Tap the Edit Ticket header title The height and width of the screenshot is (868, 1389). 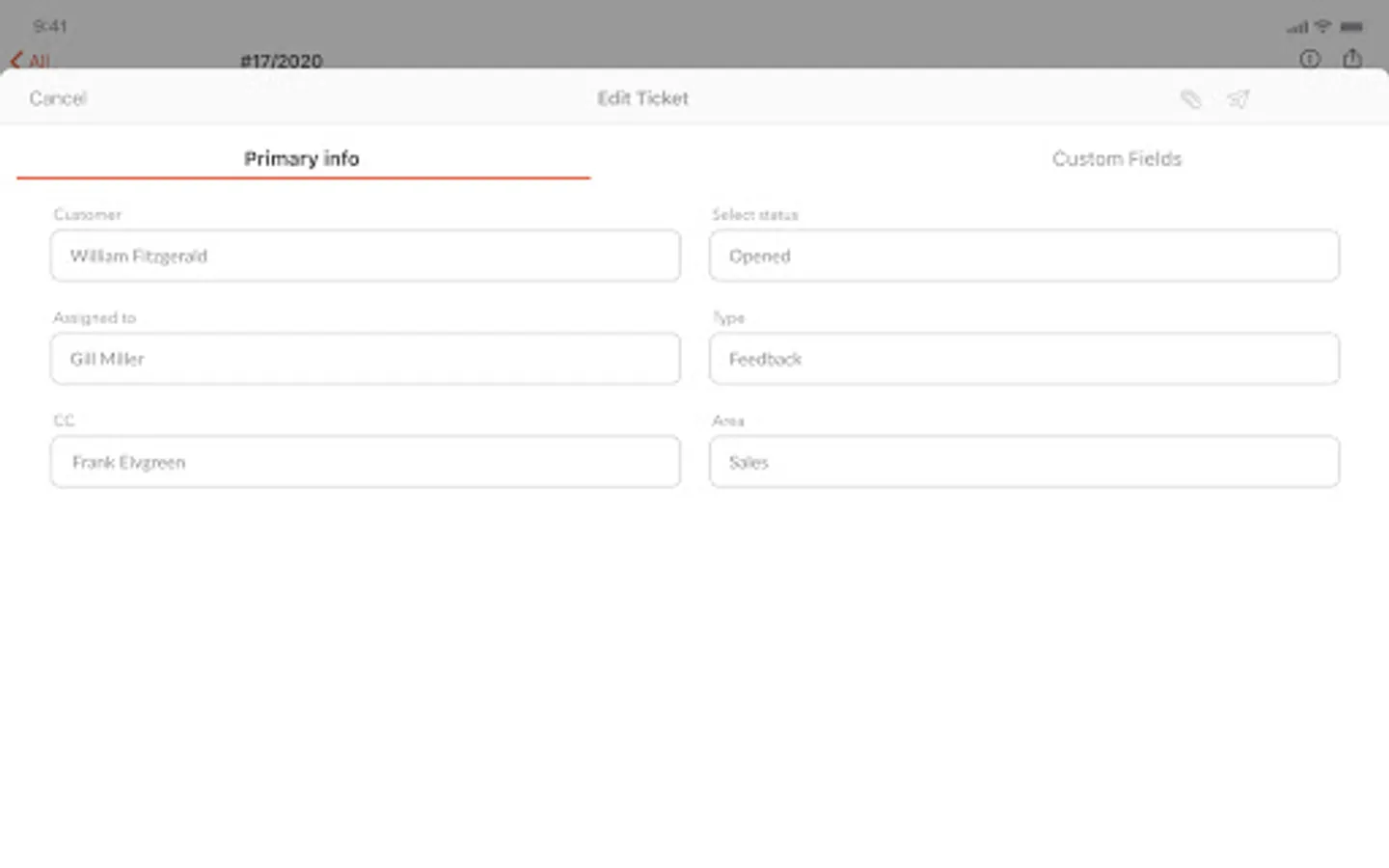pos(642,98)
